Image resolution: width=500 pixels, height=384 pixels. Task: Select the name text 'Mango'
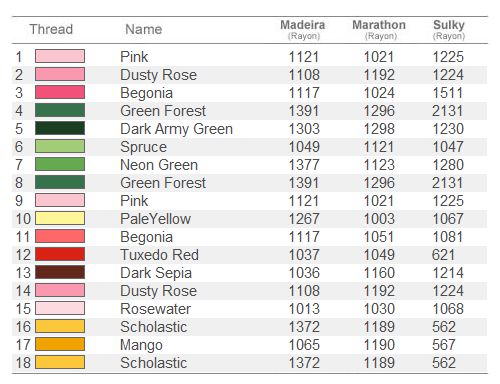pos(141,345)
